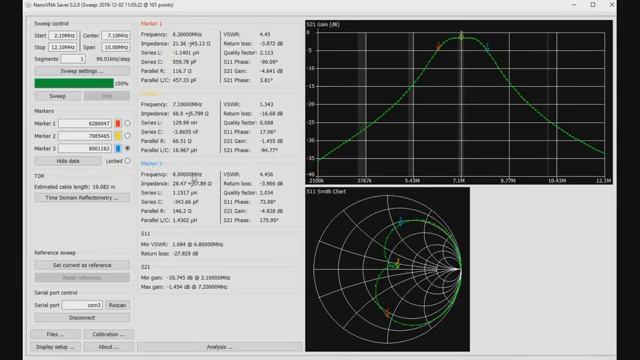Open the yellow Marker 2 color swatch
This screenshot has width=640, height=360.
tap(118, 136)
